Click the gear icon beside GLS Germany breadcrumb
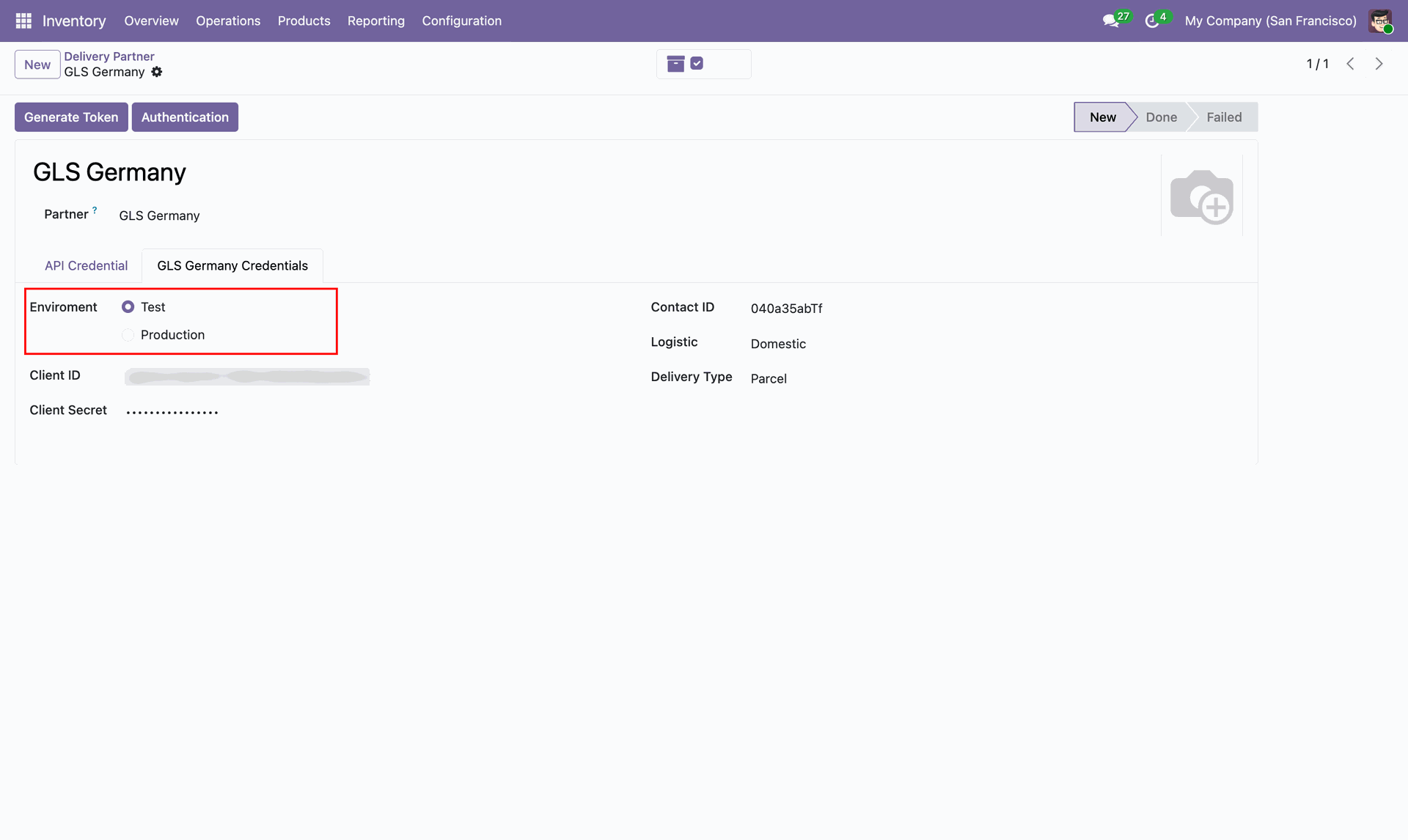The image size is (1408, 840). pyautogui.click(x=157, y=72)
